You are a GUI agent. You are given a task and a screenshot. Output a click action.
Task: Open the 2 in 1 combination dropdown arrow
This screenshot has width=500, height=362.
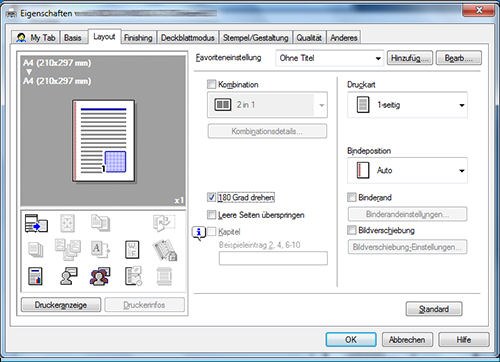(321, 105)
